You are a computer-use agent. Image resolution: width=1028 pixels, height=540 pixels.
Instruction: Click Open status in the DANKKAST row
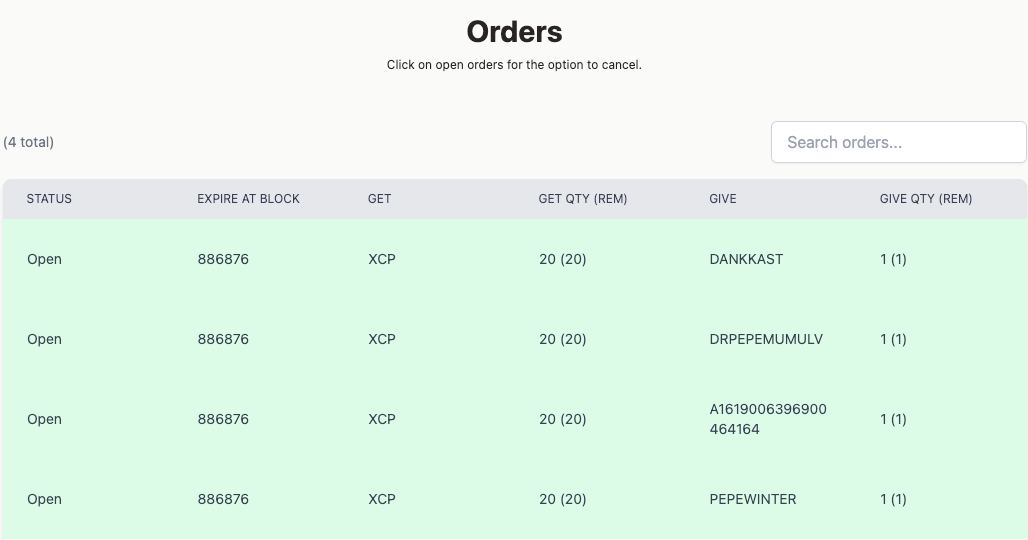pos(44,259)
